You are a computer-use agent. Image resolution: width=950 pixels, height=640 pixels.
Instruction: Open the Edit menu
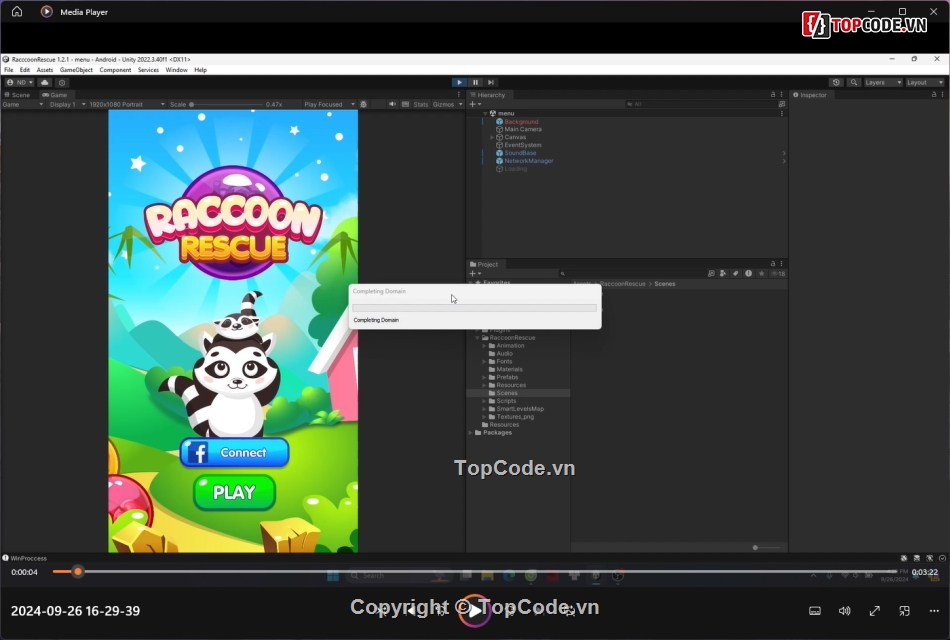(x=24, y=70)
